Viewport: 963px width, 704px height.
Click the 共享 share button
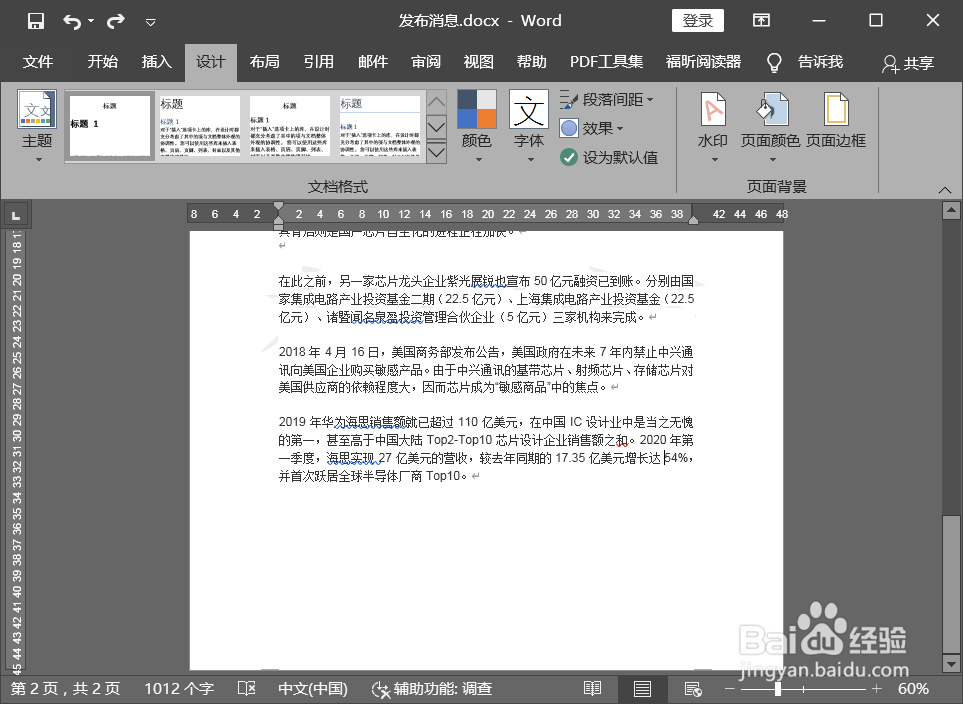click(x=908, y=63)
